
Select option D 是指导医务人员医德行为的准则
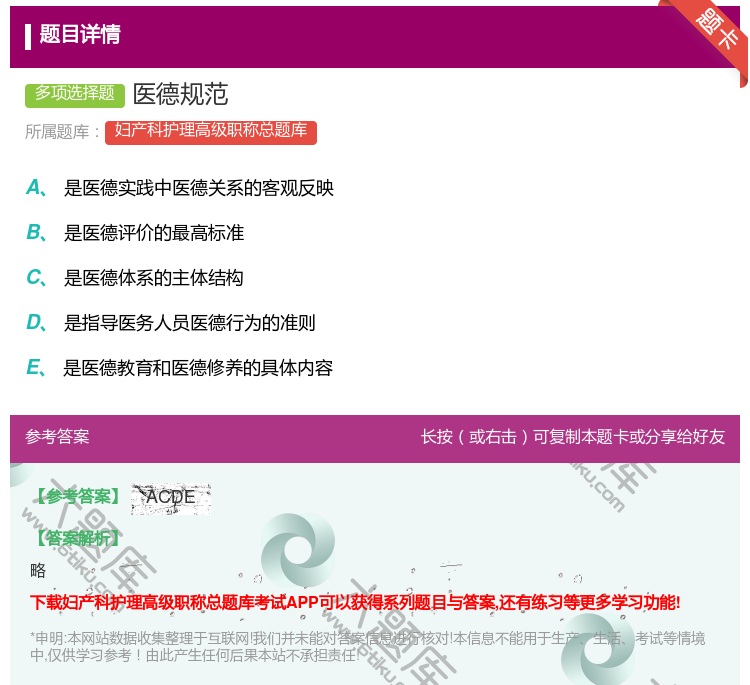point(171,323)
